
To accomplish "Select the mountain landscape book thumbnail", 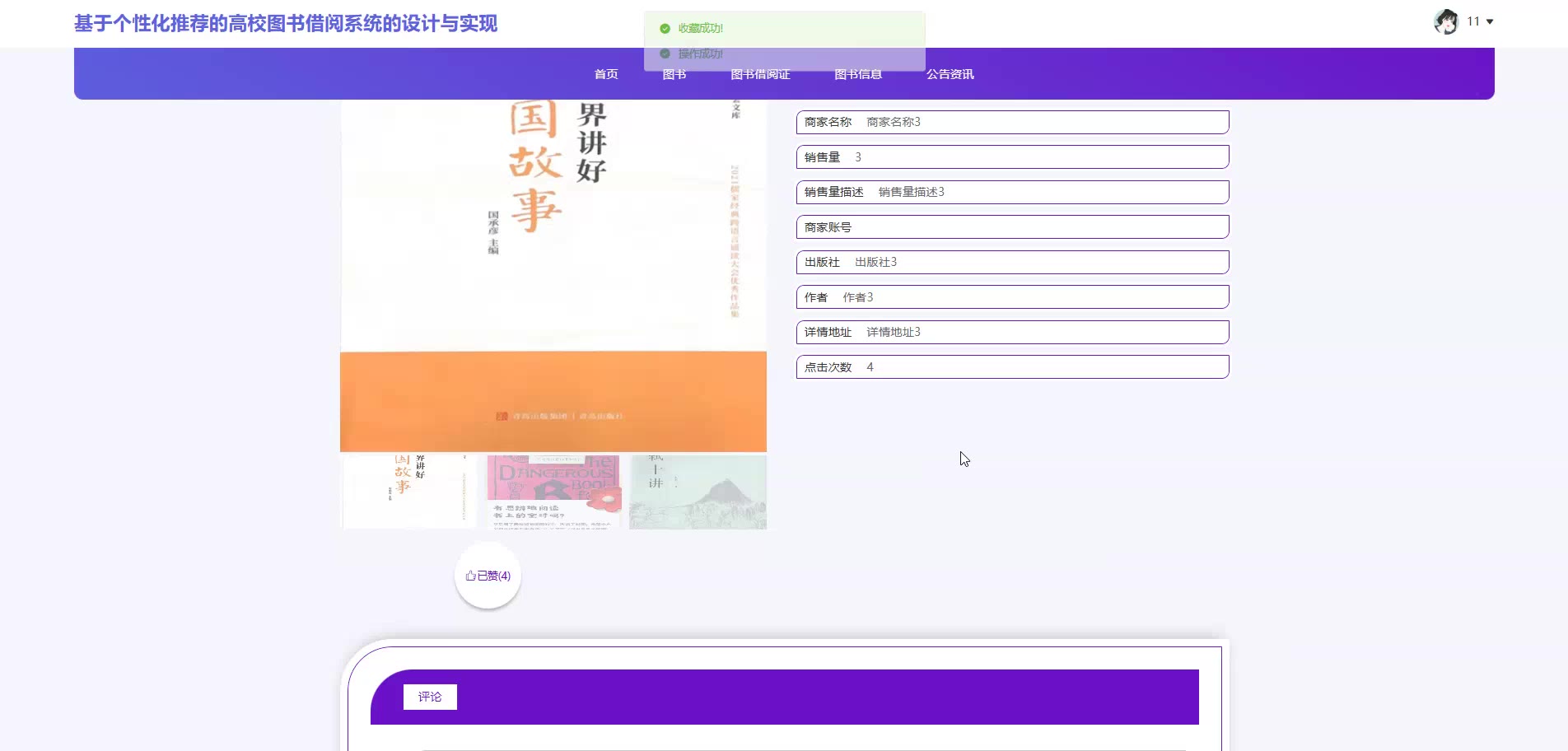I will coord(698,491).
